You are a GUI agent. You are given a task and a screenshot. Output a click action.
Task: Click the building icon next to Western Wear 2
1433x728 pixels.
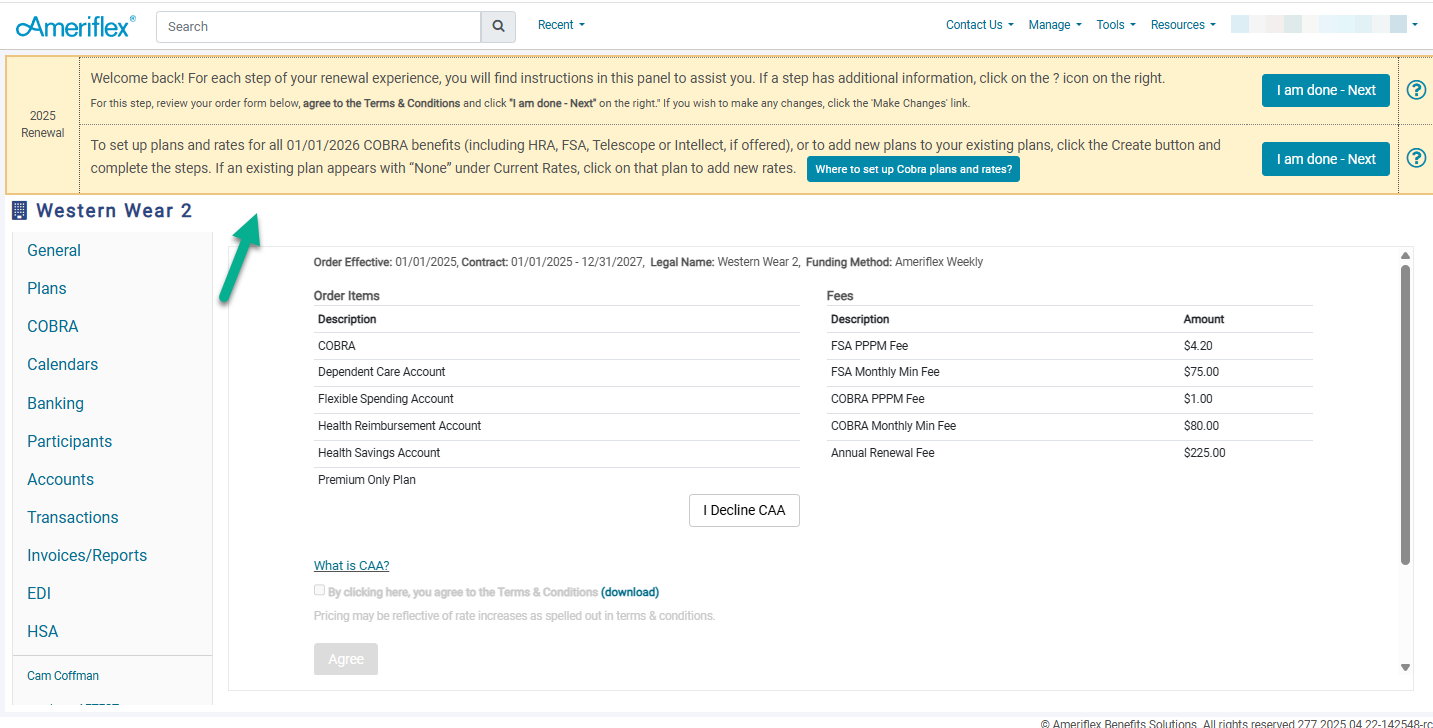point(19,211)
